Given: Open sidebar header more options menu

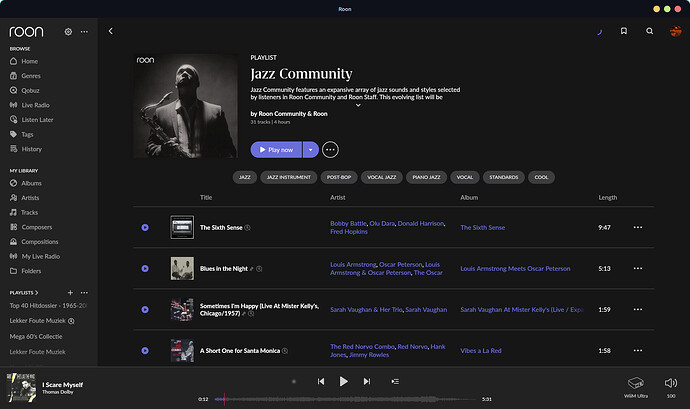Looking at the screenshot, I should (x=84, y=32).
